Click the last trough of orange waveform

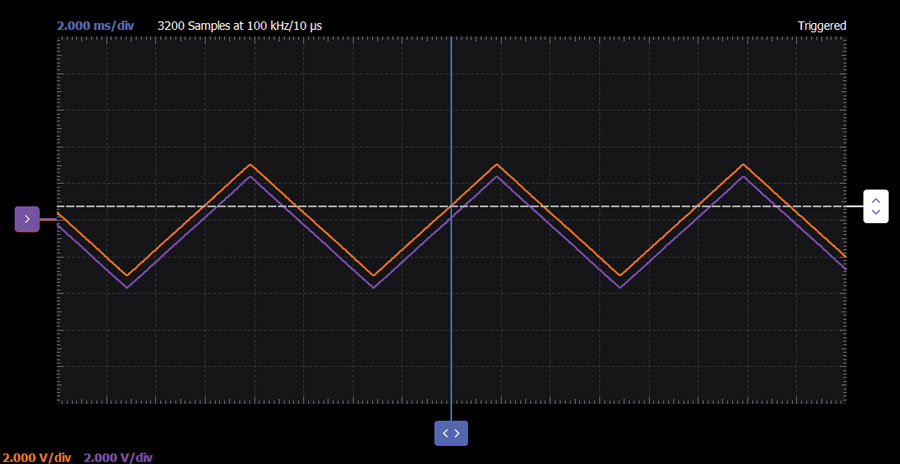(620, 275)
